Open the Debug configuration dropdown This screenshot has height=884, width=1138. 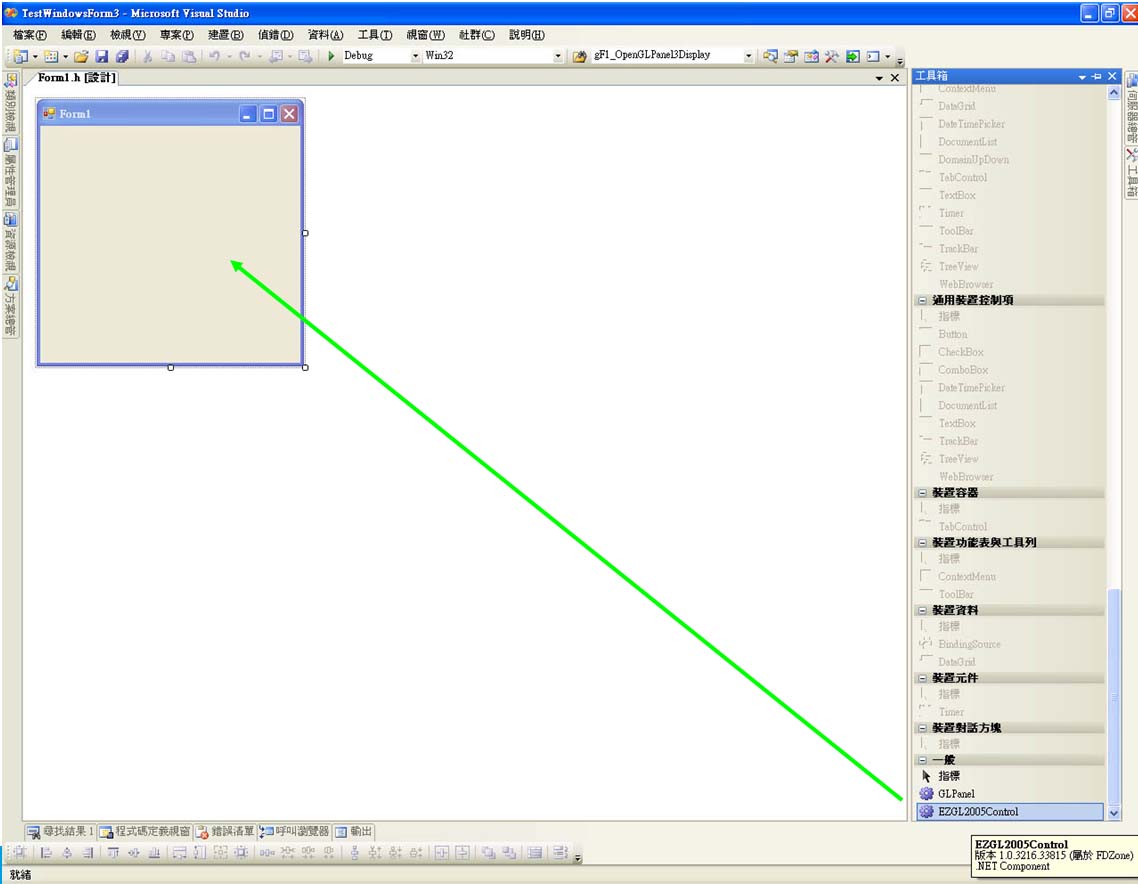(x=416, y=57)
